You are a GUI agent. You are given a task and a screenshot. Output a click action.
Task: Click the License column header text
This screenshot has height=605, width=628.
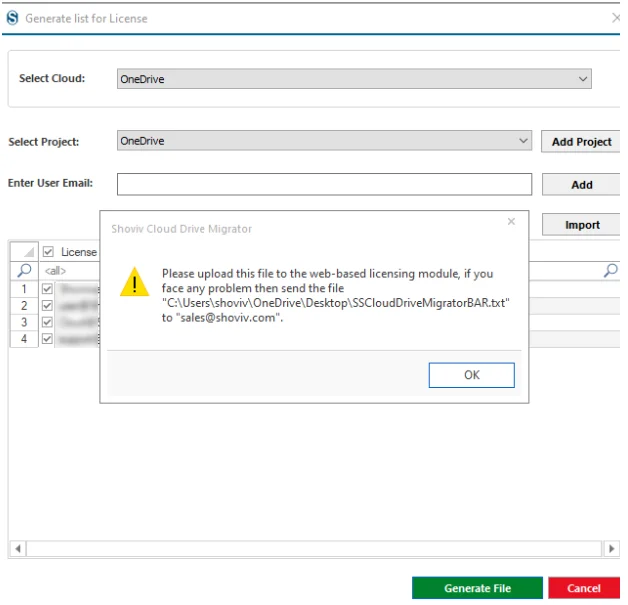tap(79, 252)
